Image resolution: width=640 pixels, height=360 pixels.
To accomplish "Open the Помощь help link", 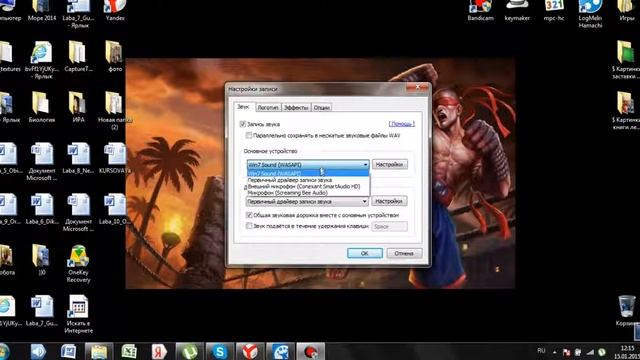I will point(402,124).
